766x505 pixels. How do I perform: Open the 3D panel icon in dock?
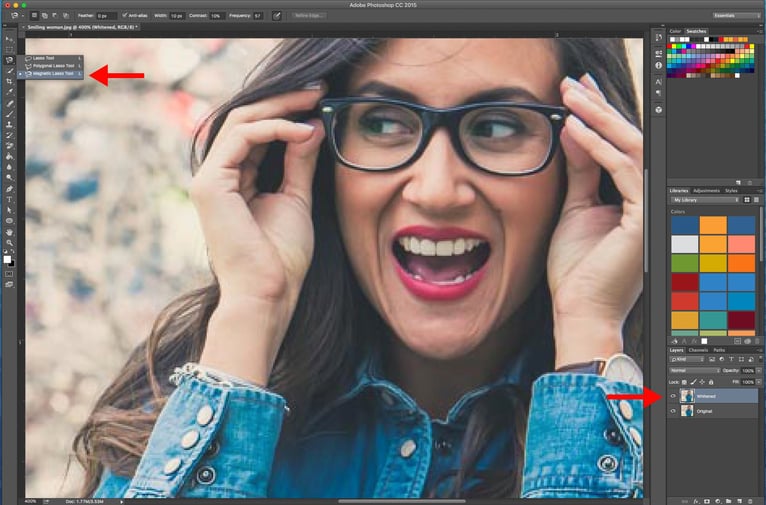pos(659,110)
